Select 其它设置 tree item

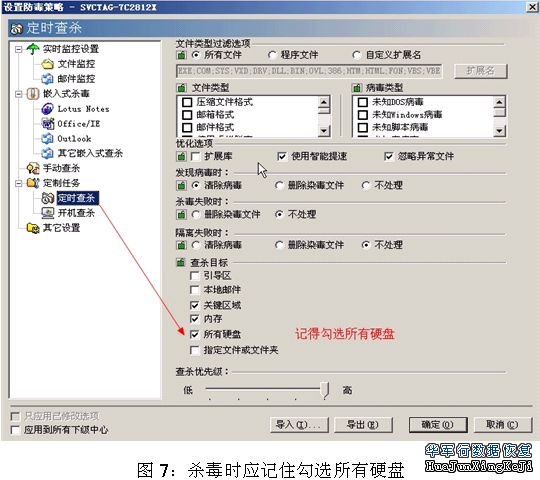tap(61, 228)
